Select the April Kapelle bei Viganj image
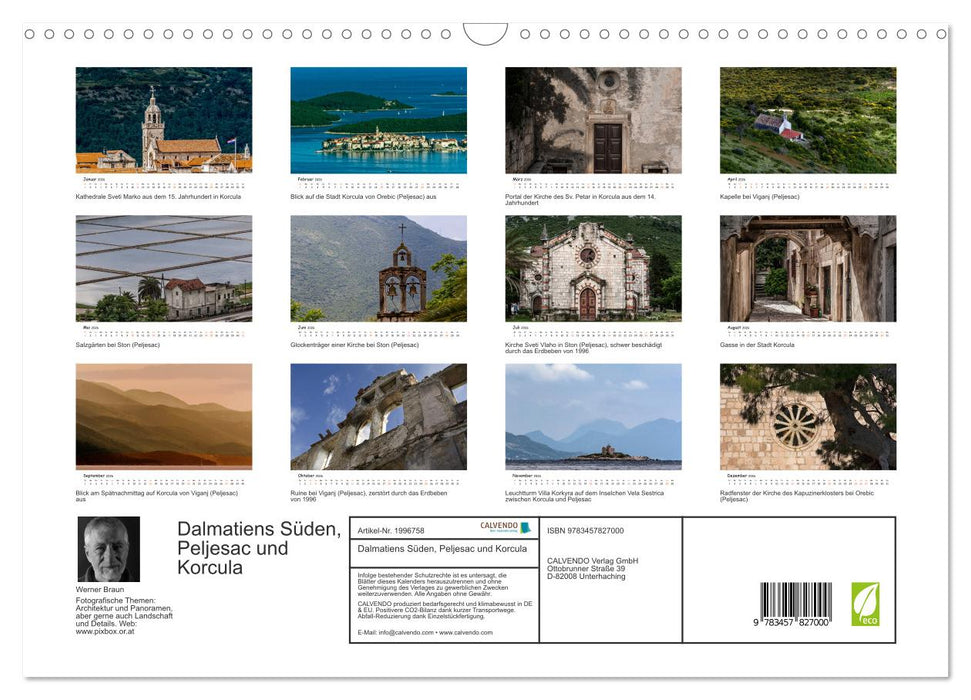 coord(806,119)
